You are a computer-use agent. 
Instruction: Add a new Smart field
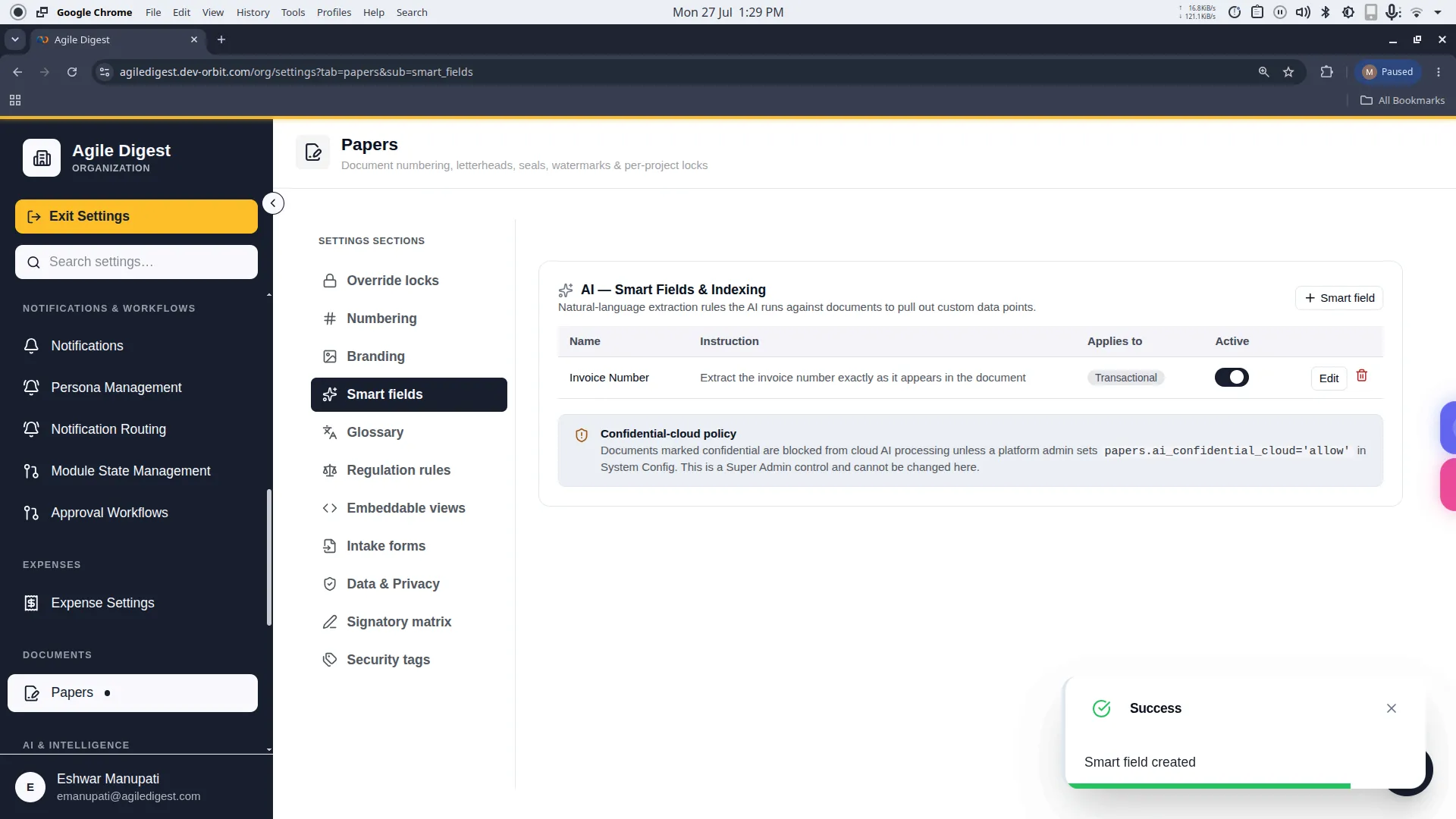(1339, 298)
